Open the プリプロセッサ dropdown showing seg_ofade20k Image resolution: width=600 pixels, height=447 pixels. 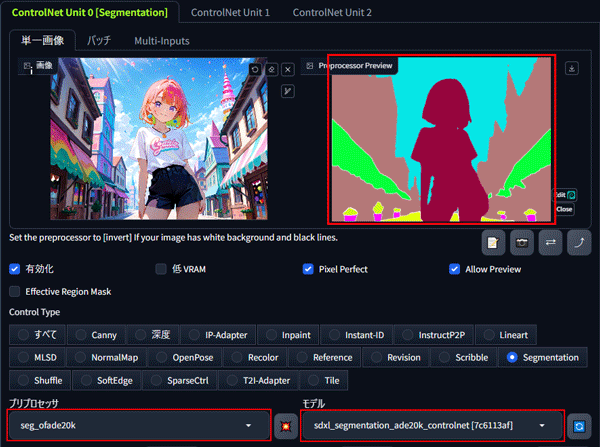tap(140, 425)
